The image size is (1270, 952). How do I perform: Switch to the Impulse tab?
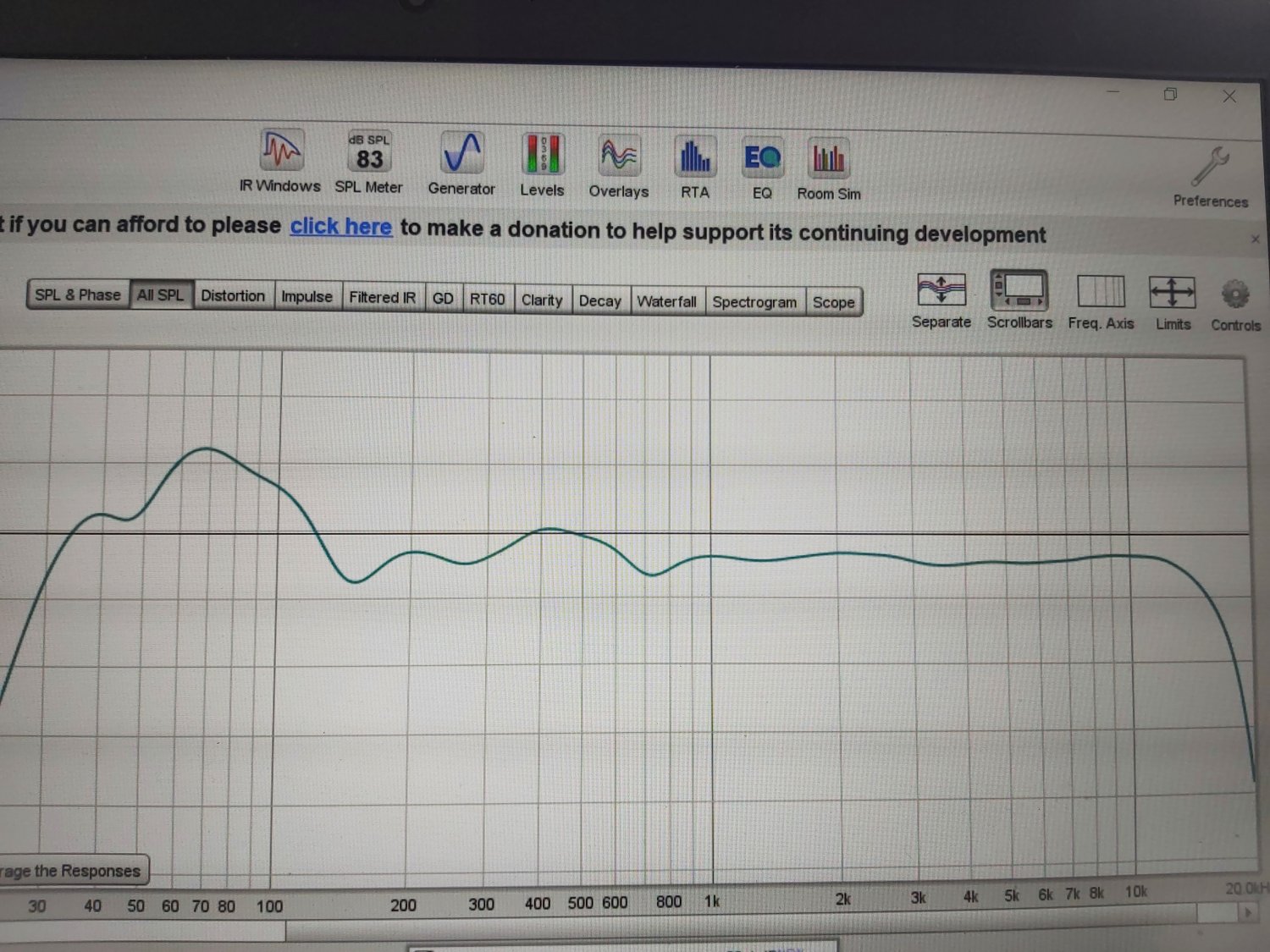306,297
